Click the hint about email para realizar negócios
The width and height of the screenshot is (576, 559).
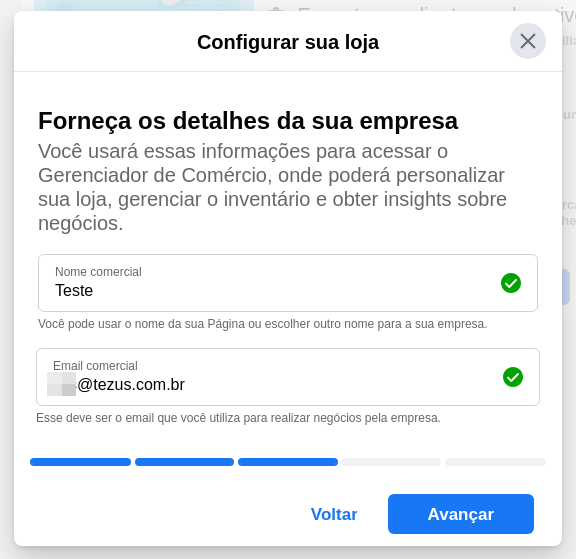238,418
